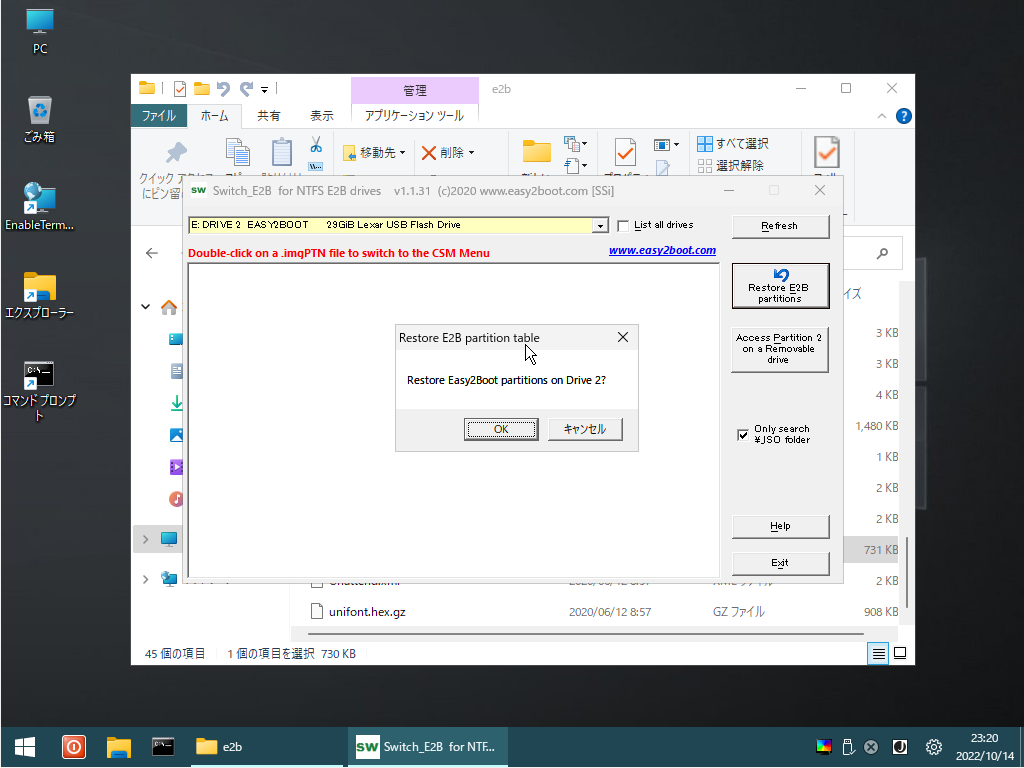Open the 移動先 dropdown in ribbon

374,153
